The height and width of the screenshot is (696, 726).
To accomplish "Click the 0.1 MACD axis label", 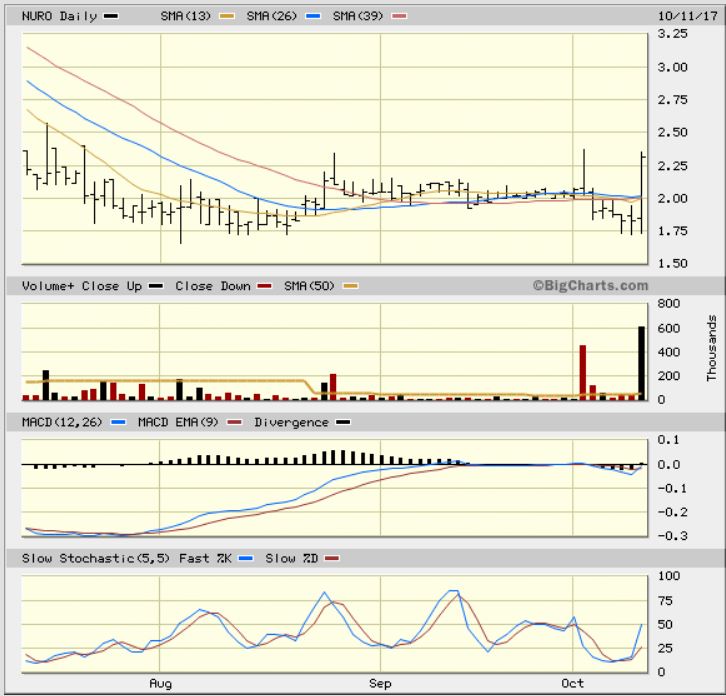I will coord(669,440).
